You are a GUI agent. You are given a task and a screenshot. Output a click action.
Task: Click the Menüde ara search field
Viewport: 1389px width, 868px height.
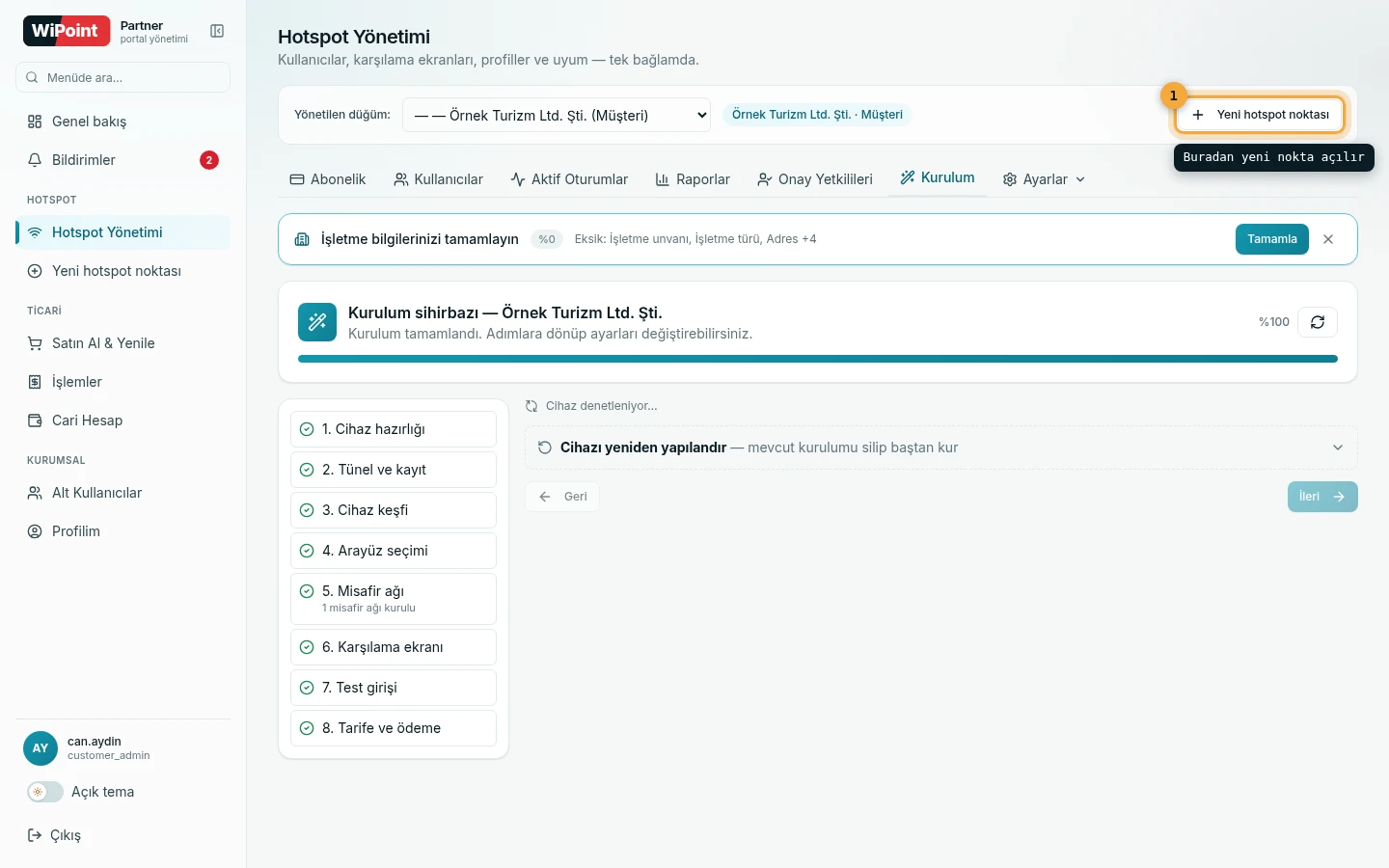coord(123,77)
